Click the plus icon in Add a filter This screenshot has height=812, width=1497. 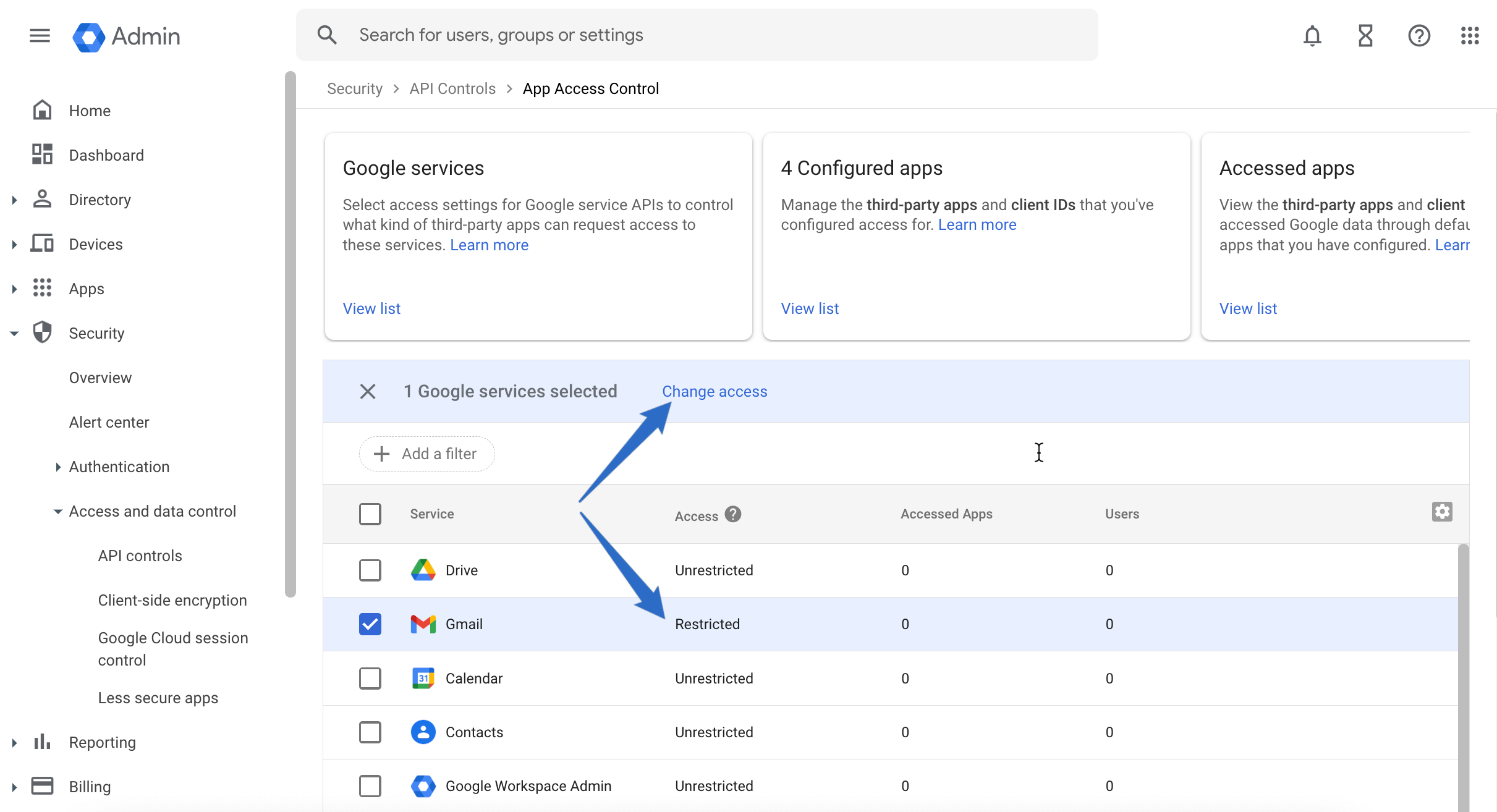[382, 454]
